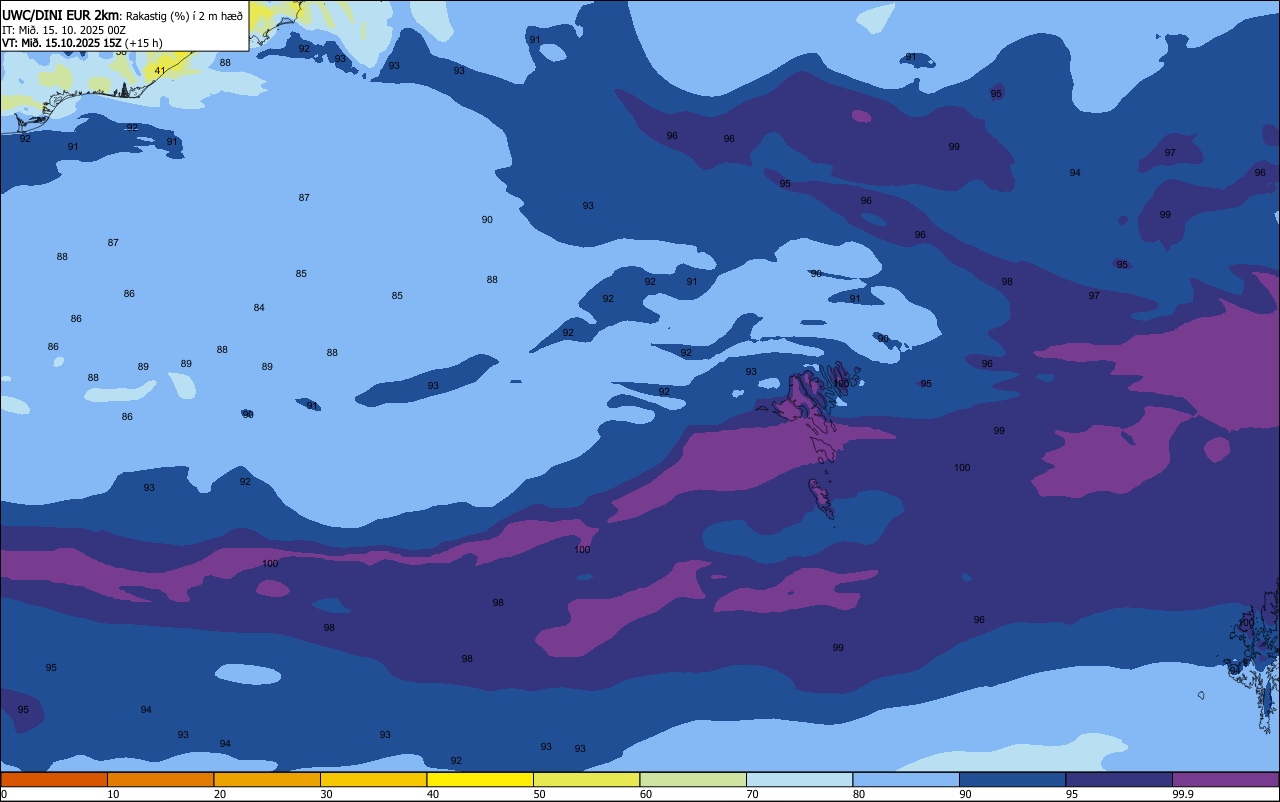Click the legend tick label "70"

click(x=753, y=794)
